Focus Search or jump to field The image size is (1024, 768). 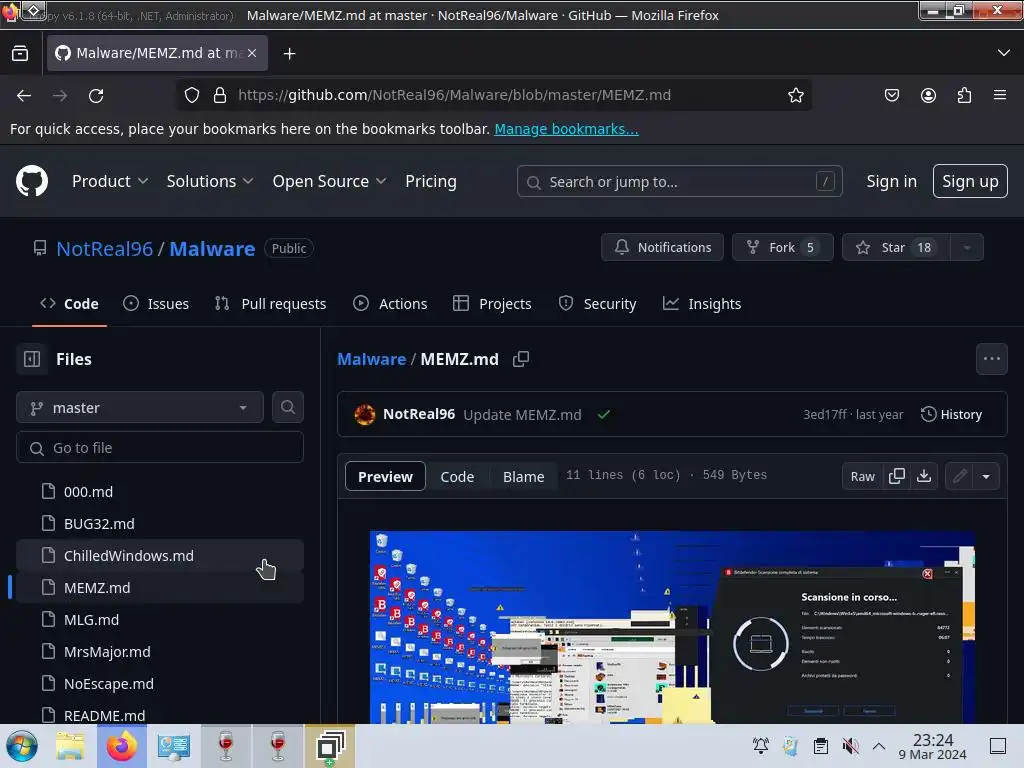679,182
